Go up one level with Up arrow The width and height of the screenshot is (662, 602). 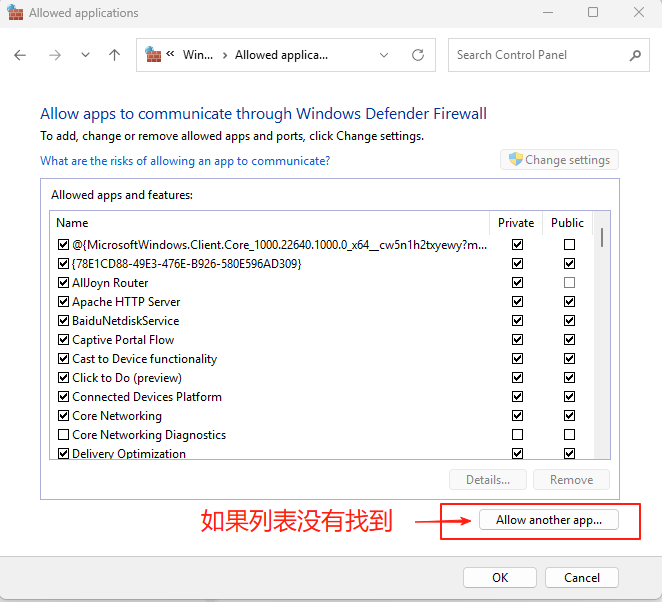[x=114, y=55]
